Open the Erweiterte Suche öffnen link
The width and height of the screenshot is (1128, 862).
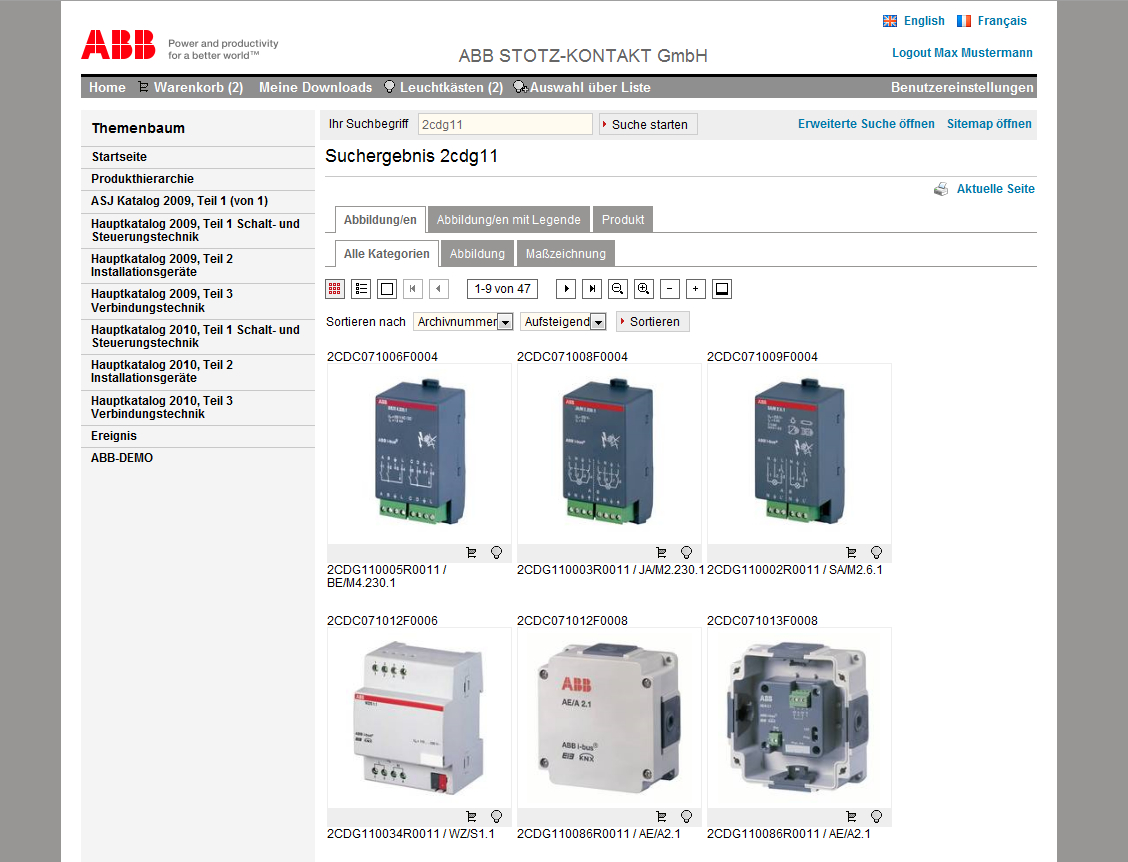pos(866,124)
